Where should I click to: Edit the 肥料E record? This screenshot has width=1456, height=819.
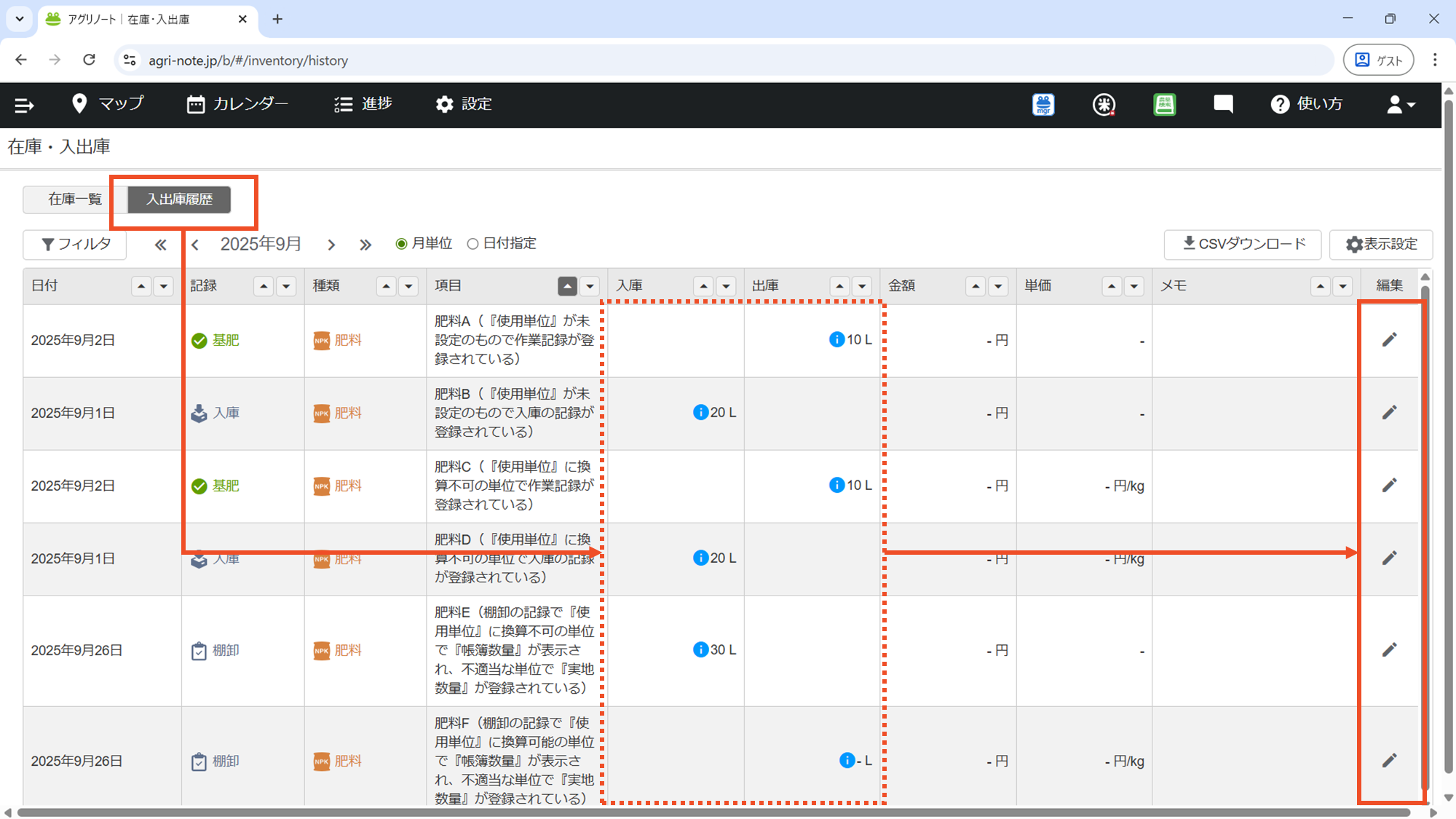pyautogui.click(x=1389, y=650)
